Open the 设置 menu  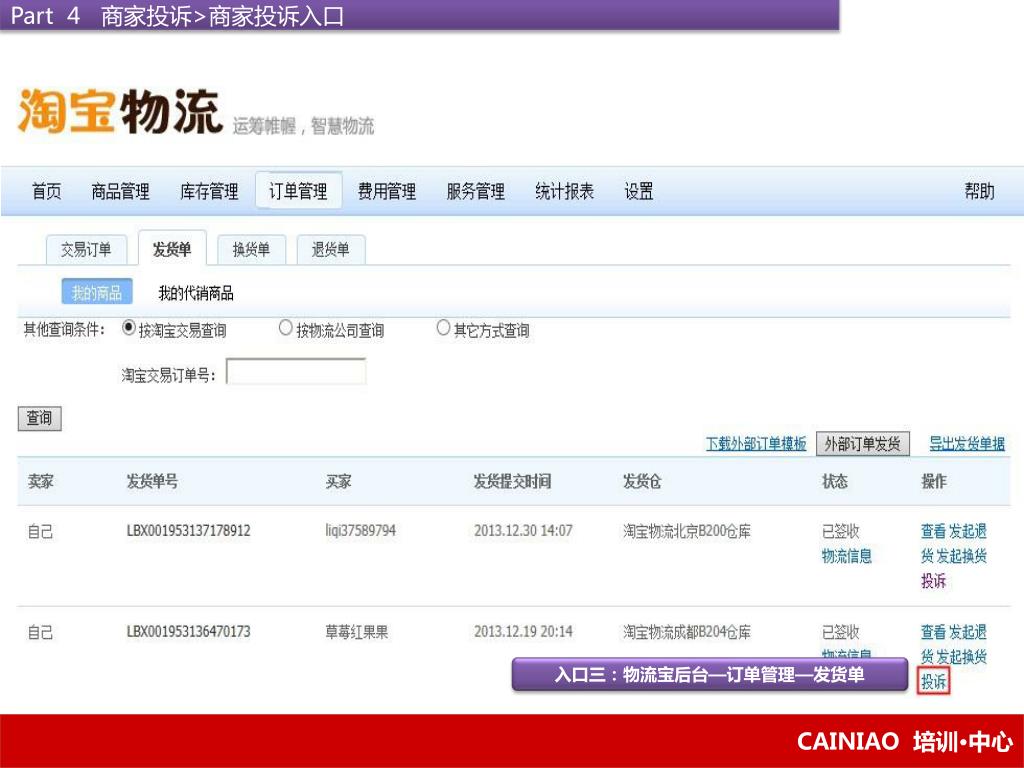pyautogui.click(x=639, y=191)
